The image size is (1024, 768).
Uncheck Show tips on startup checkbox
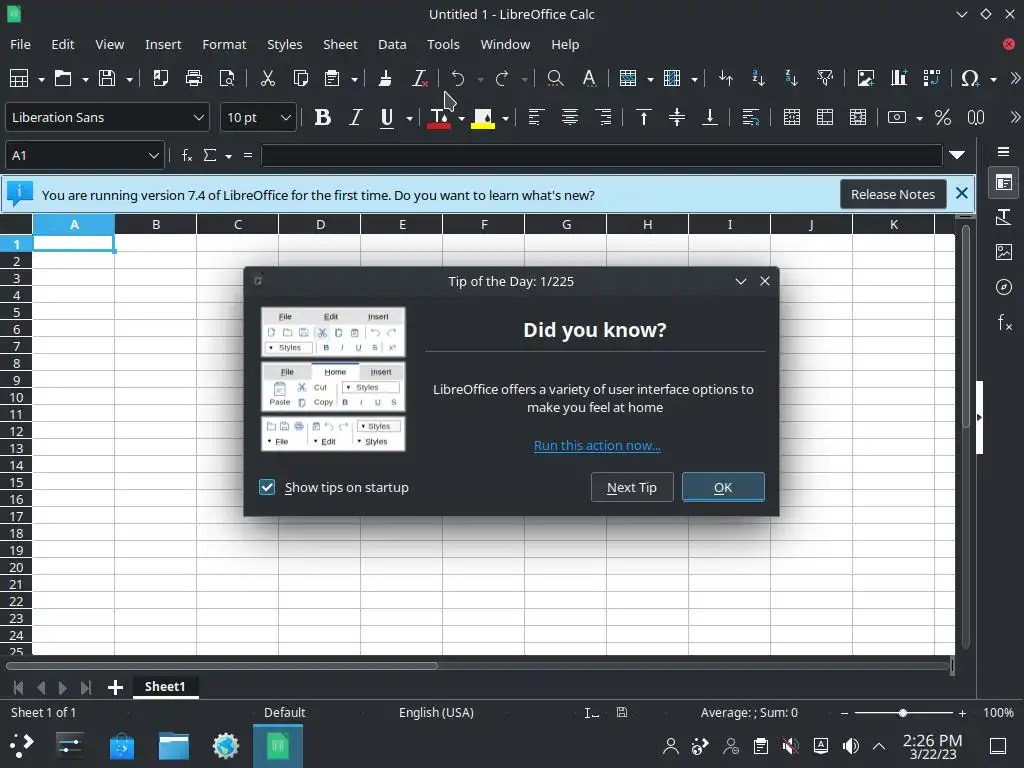(267, 487)
